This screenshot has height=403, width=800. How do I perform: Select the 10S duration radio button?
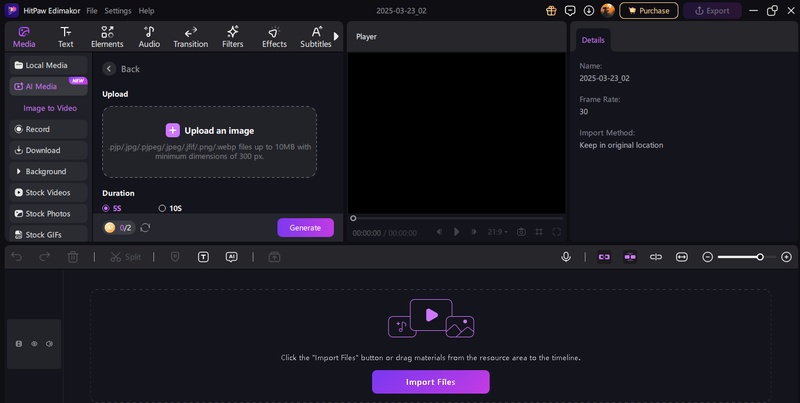(162, 208)
